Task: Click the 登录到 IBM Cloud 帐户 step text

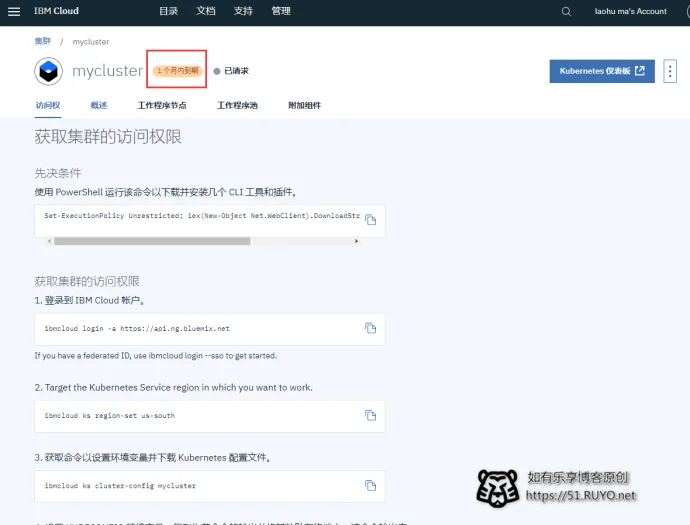Action: coord(90,300)
